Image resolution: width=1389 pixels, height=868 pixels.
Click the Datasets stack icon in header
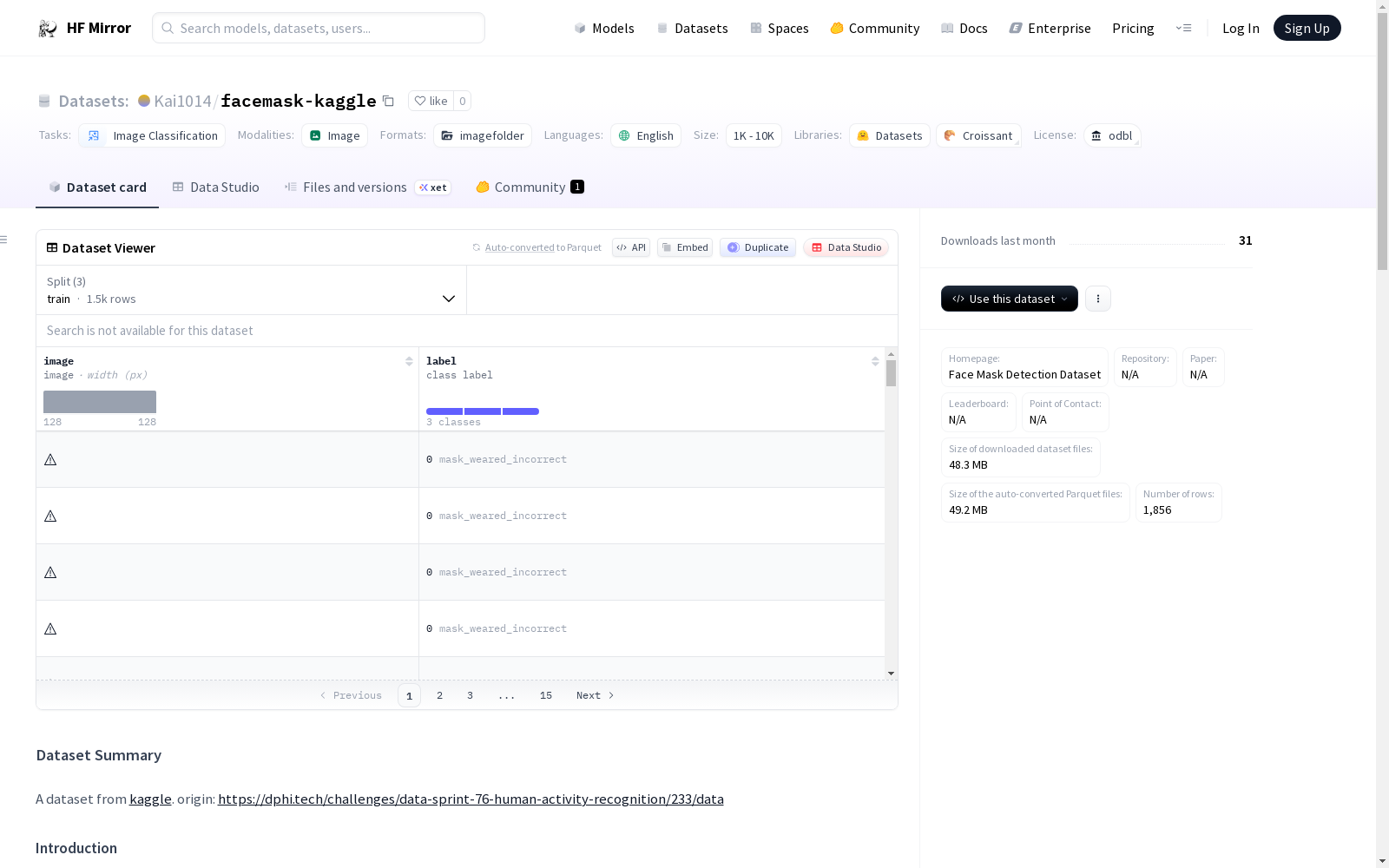(44, 102)
